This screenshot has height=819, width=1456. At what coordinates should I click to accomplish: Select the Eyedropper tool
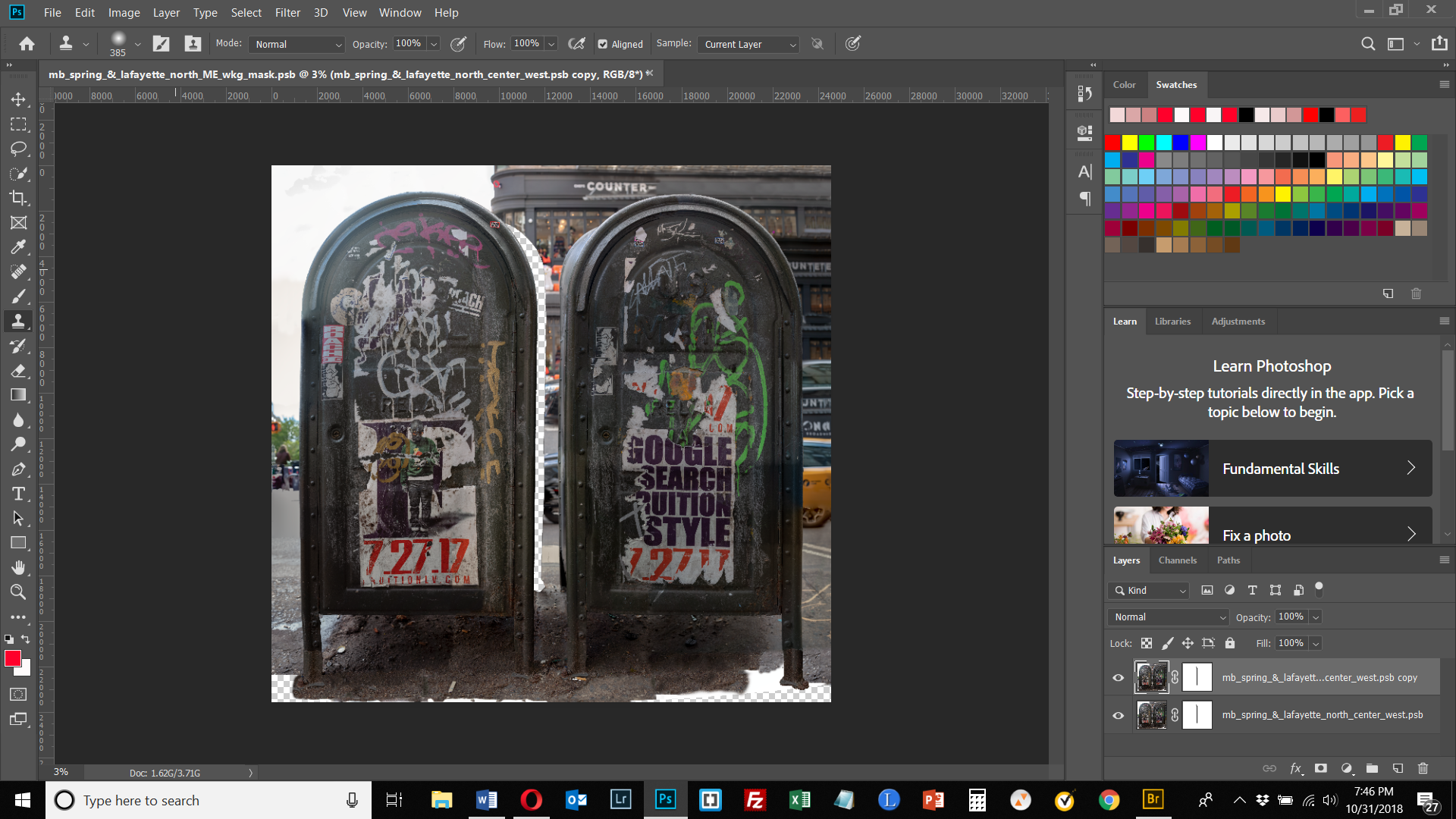click(18, 247)
